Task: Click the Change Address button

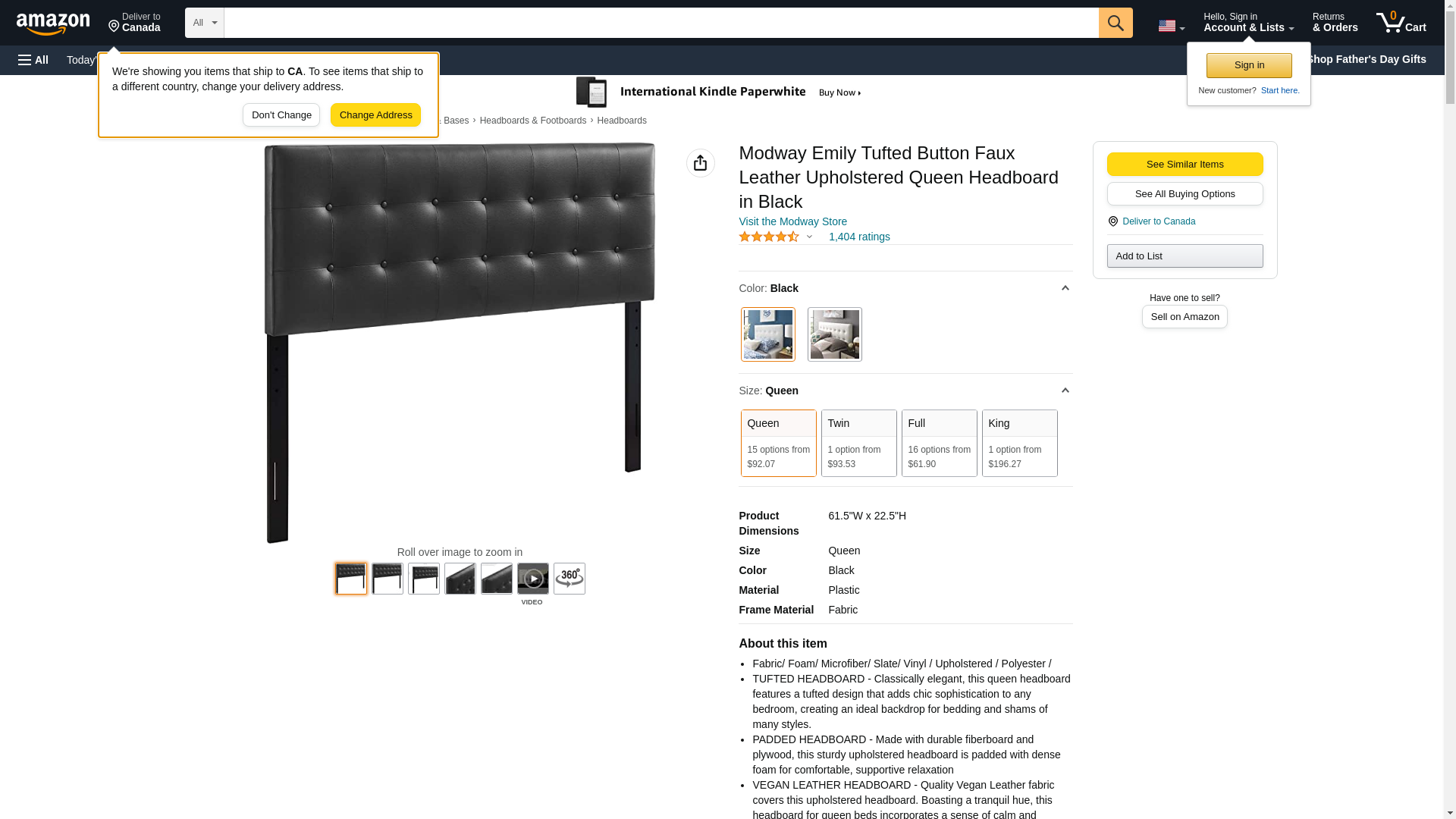Action: (x=375, y=115)
